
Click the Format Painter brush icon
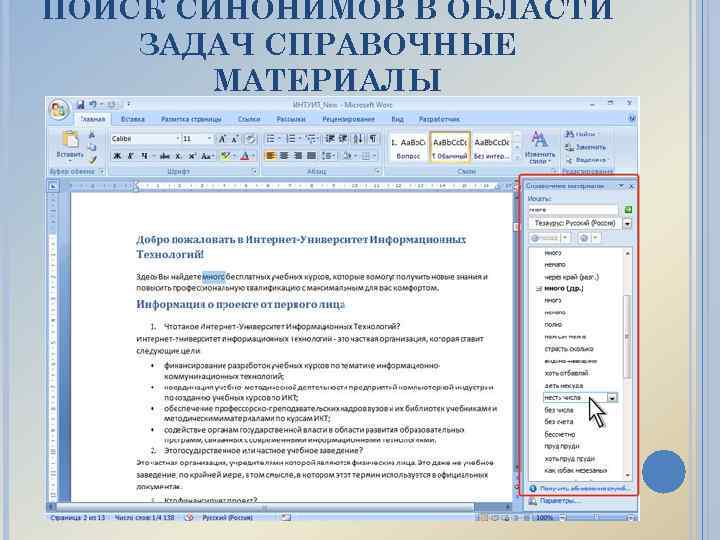[92, 160]
